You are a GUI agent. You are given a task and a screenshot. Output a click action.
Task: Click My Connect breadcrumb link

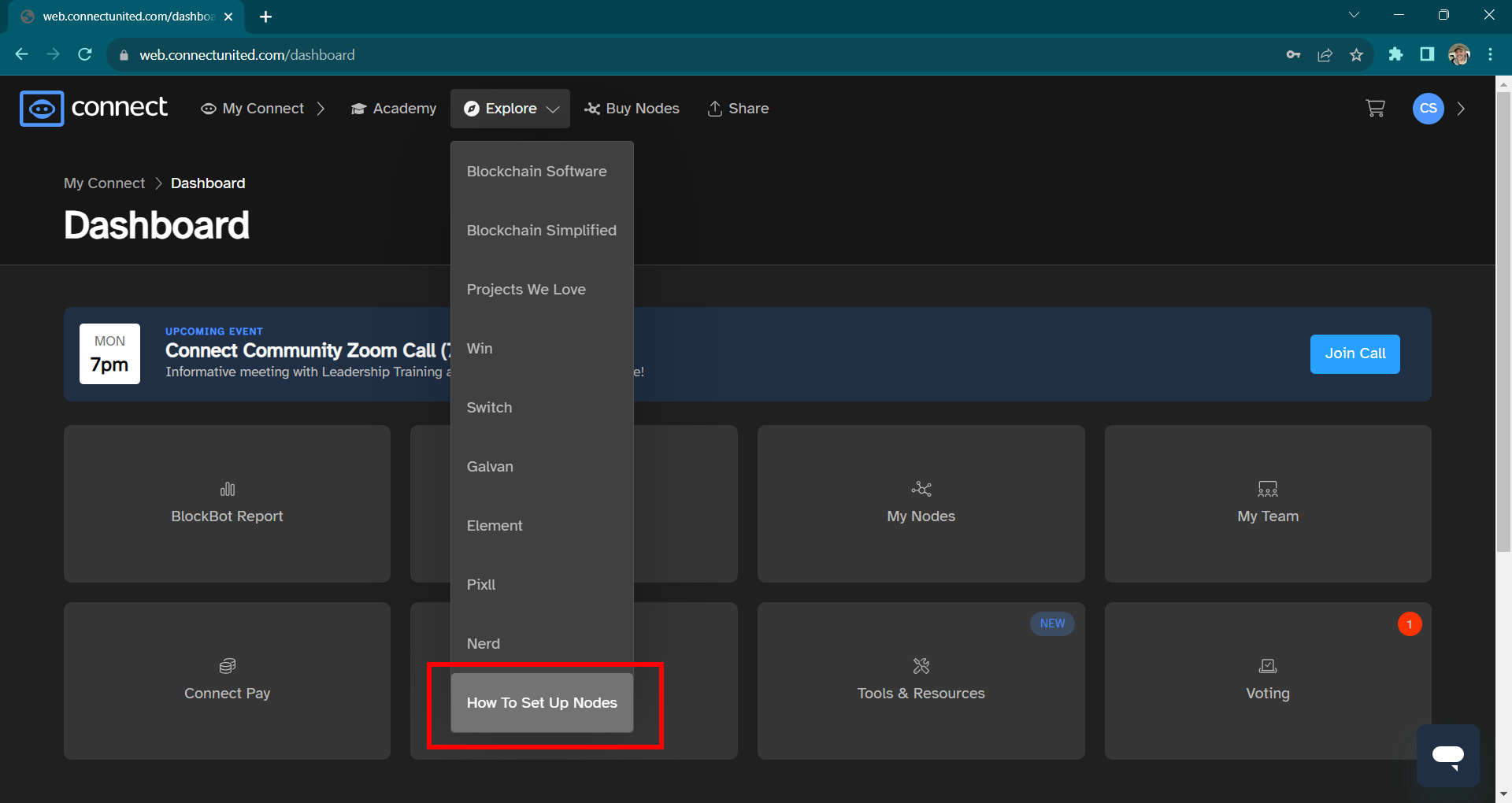pyautogui.click(x=105, y=183)
